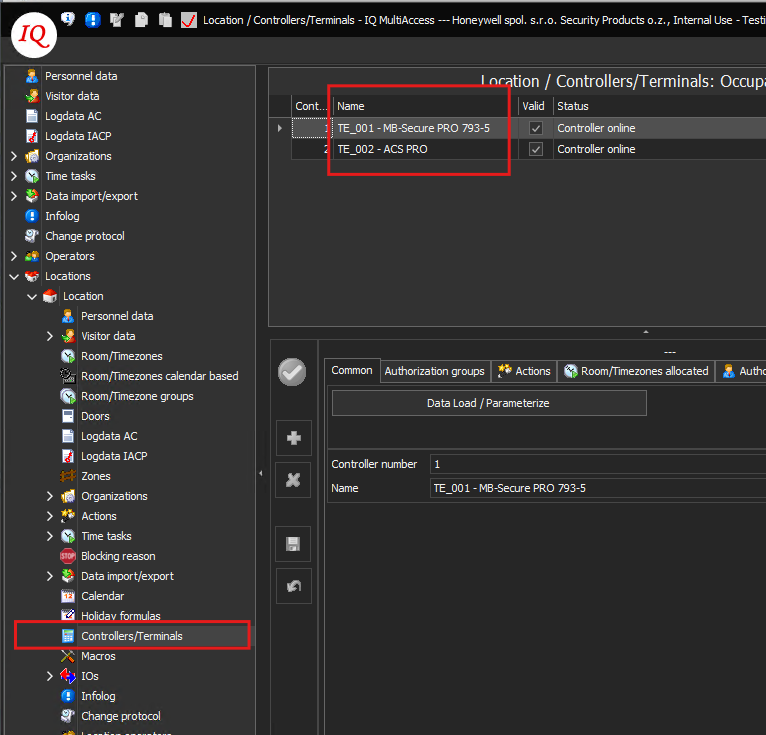This screenshot has width=766, height=735.
Task: Click the info speech bubble toolbar icon
Action: click(x=68, y=20)
